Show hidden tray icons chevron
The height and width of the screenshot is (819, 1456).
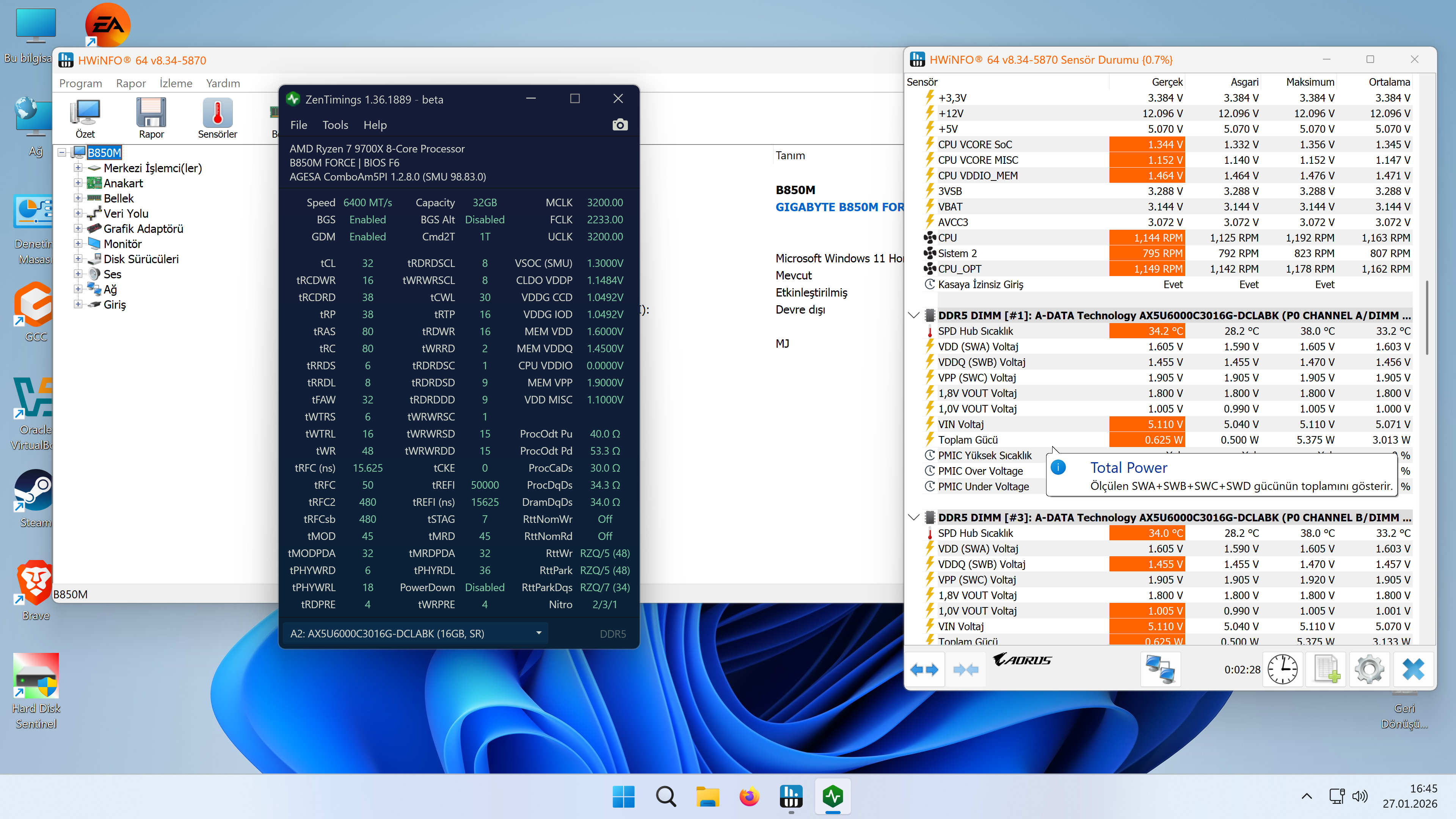pyautogui.click(x=1307, y=796)
